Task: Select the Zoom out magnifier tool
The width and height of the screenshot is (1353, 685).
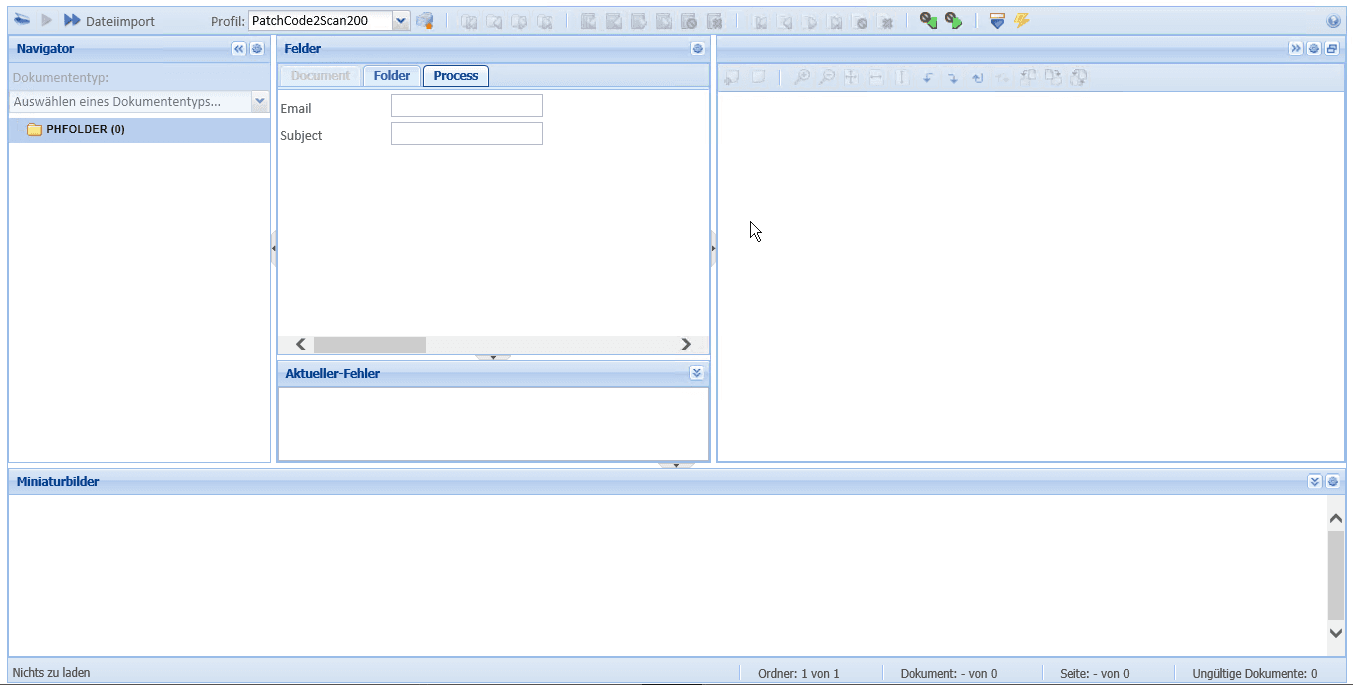Action: coord(827,77)
